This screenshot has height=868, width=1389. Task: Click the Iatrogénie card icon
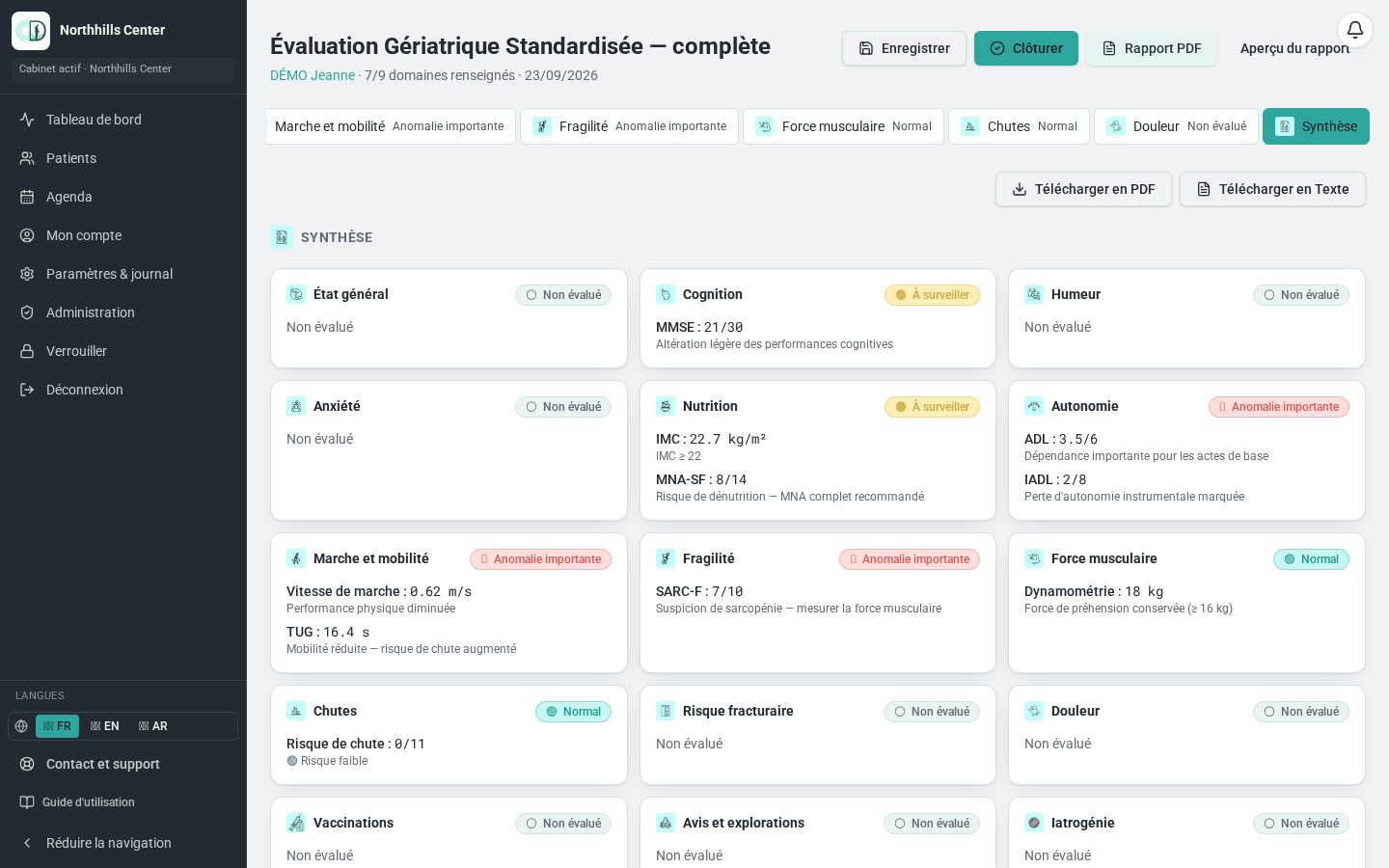(1034, 823)
